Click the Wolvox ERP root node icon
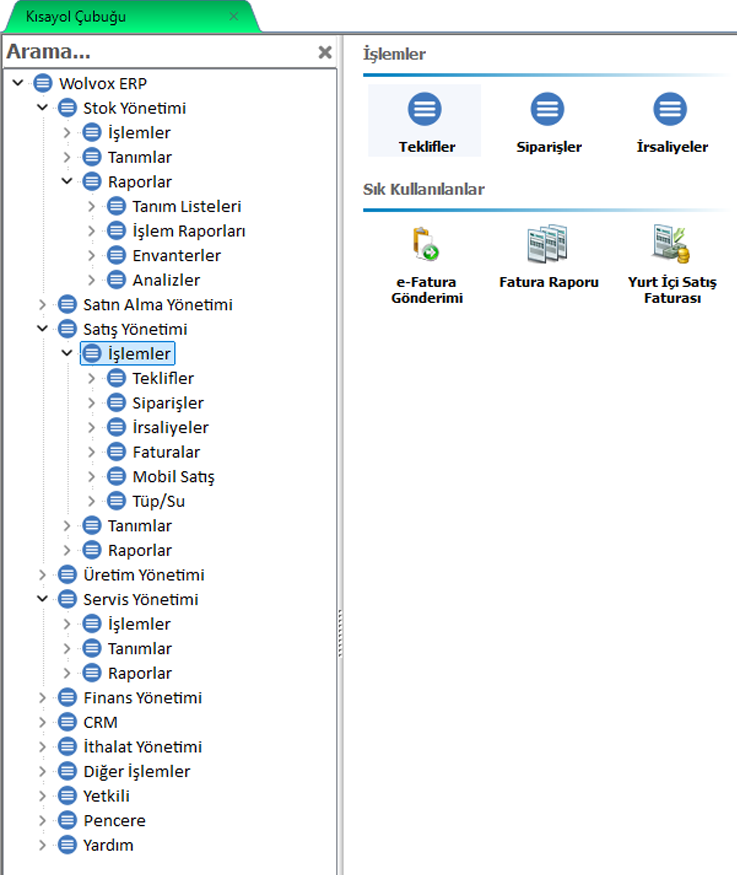 pos(43,84)
